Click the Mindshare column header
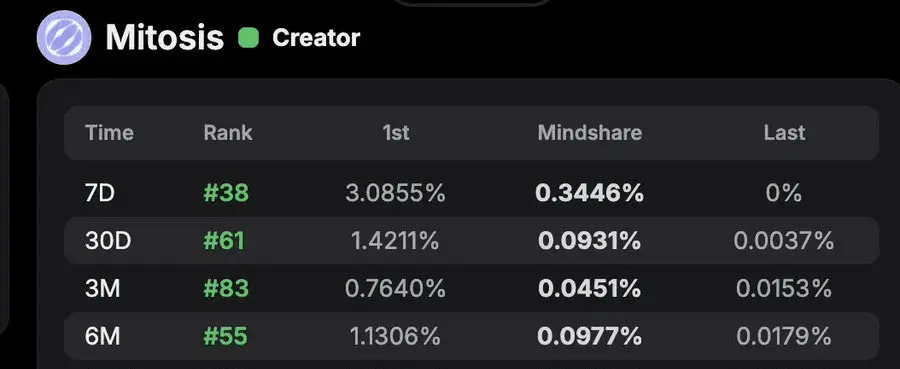 point(589,133)
